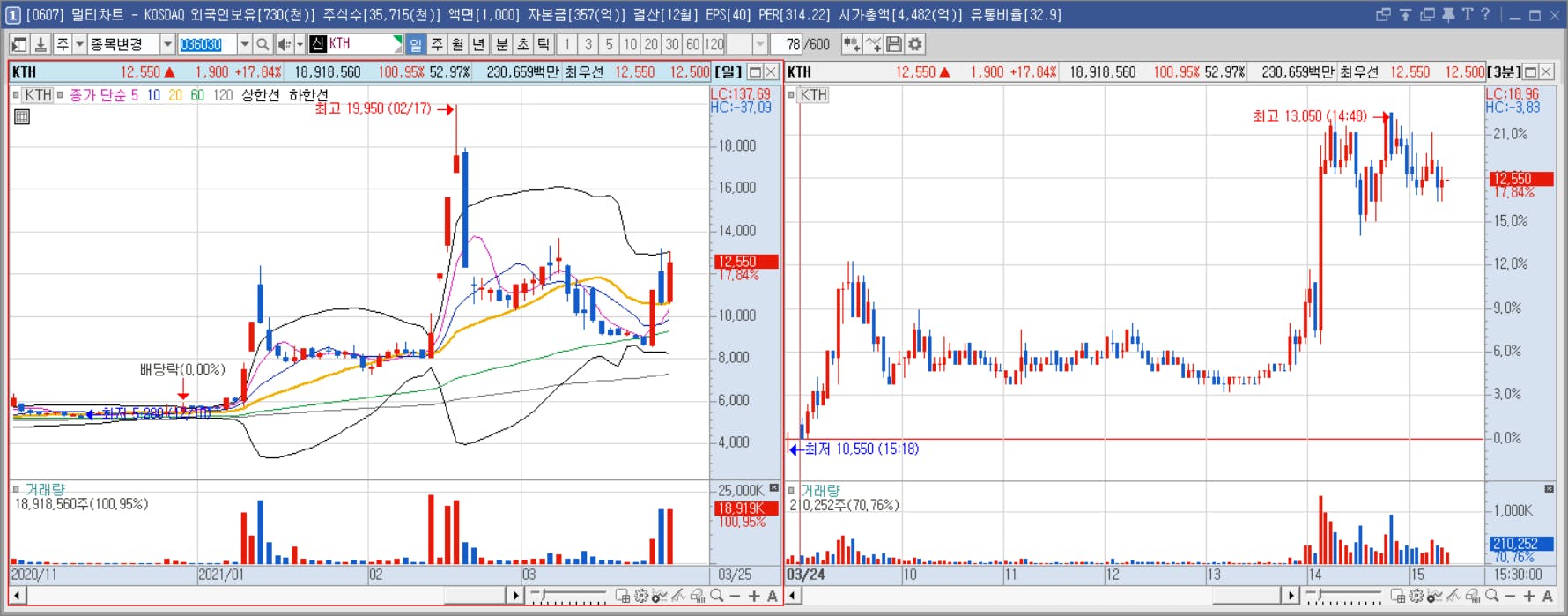Click the floppy disk save icon
This screenshot has height=616, width=1568.
click(894, 44)
